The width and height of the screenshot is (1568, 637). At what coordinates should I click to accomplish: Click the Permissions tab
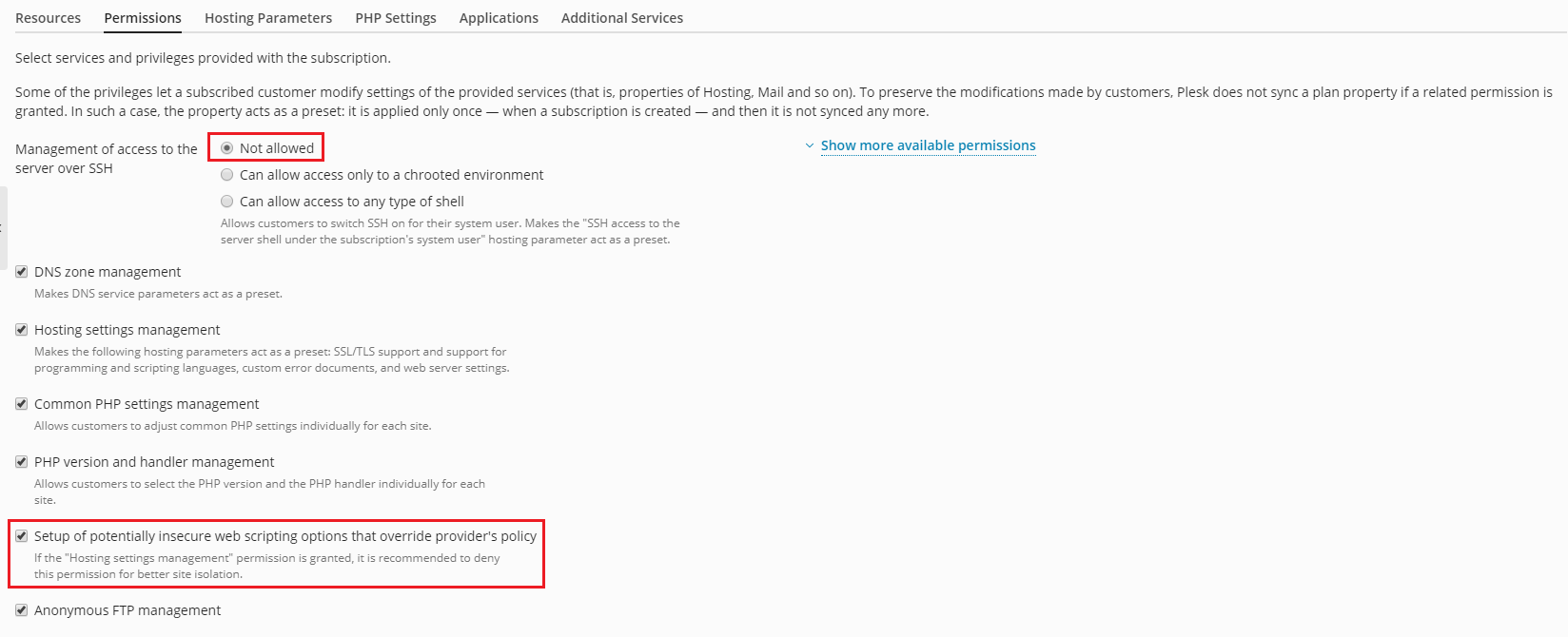(143, 18)
